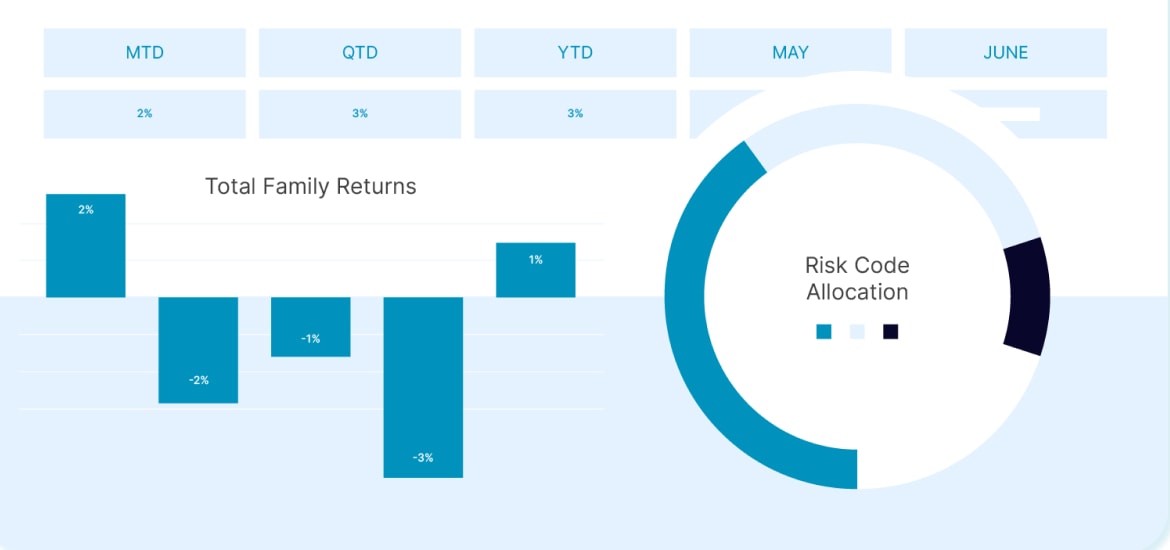The image size is (1170, 550).
Task: Select the -2% negative bar
Action: 198,350
